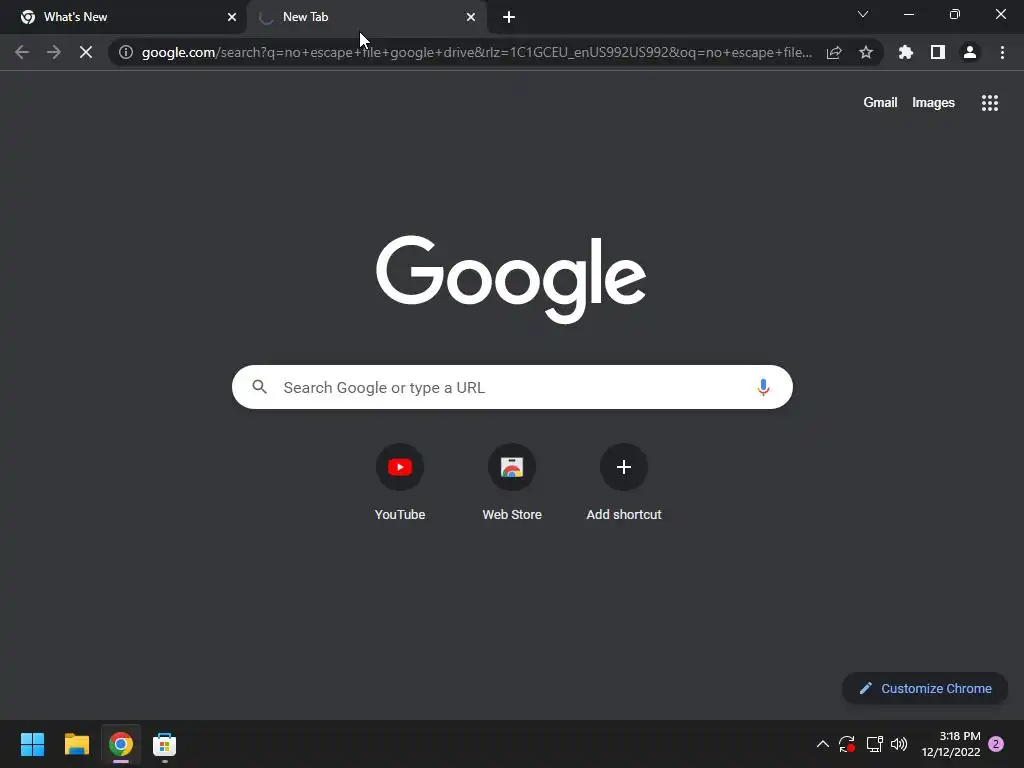Switch to the What's New tab

point(123,17)
